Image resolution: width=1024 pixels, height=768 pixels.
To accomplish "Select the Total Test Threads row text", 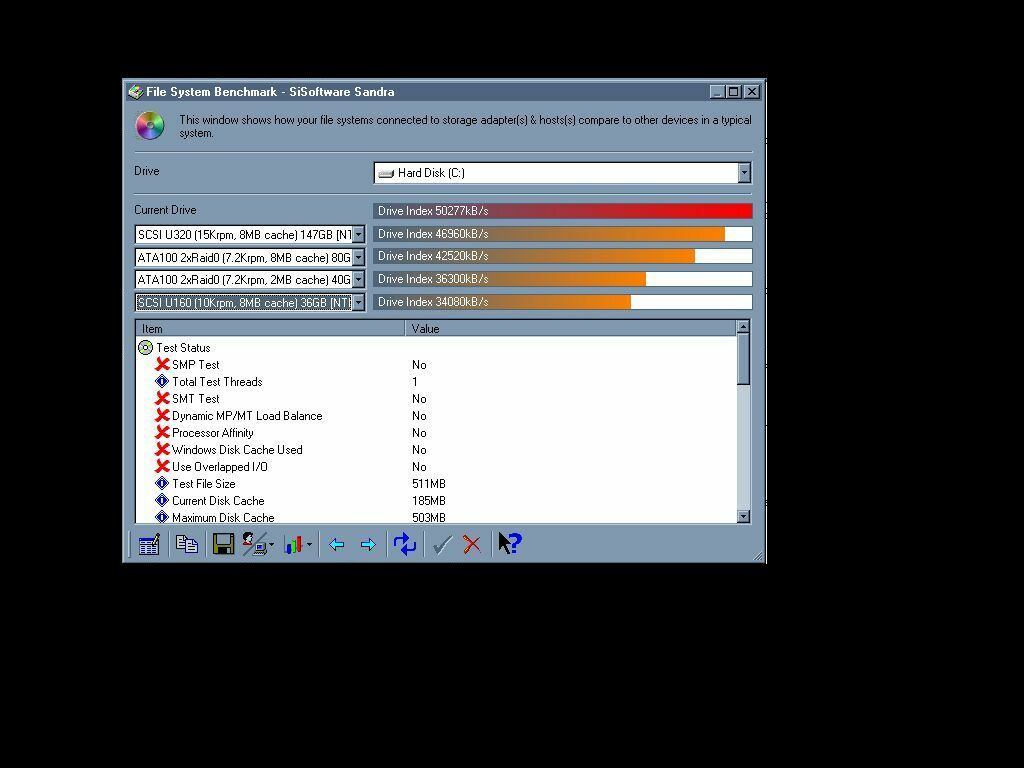I will pyautogui.click(x=217, y=382).
